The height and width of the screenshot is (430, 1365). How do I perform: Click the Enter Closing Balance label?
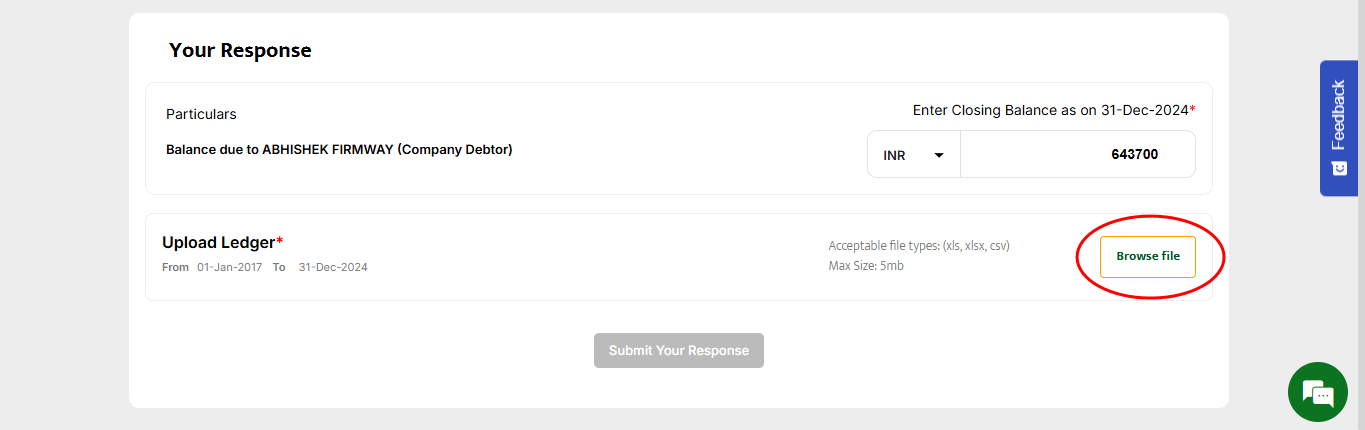coord(1050,110)
